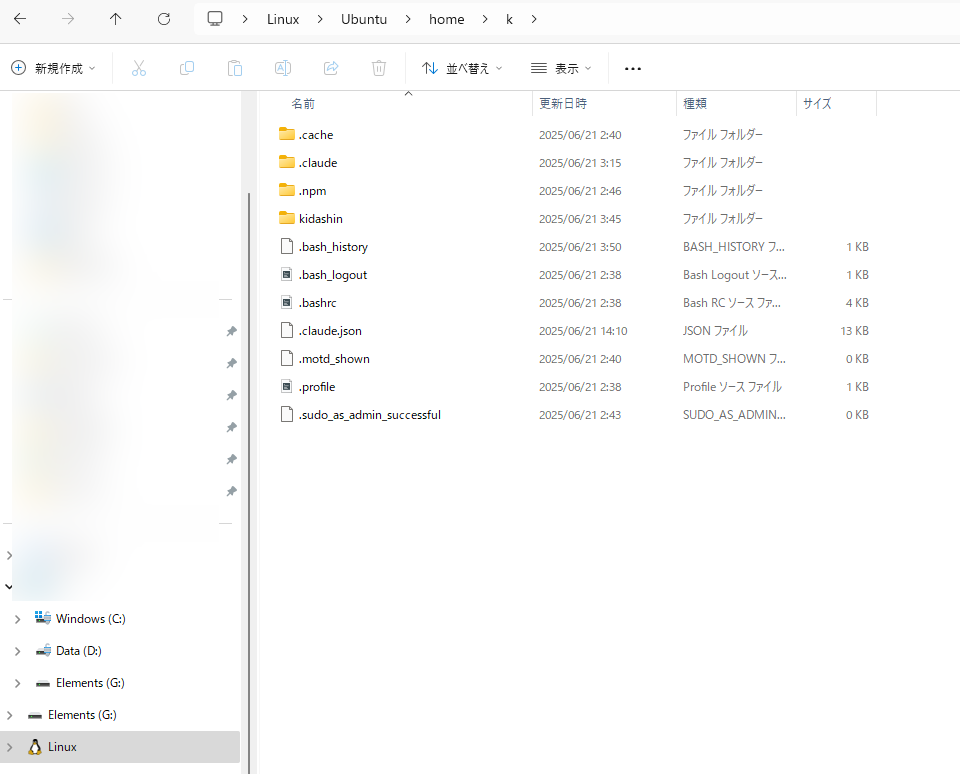Select the Linux item in navigation pane

(62, 747)
